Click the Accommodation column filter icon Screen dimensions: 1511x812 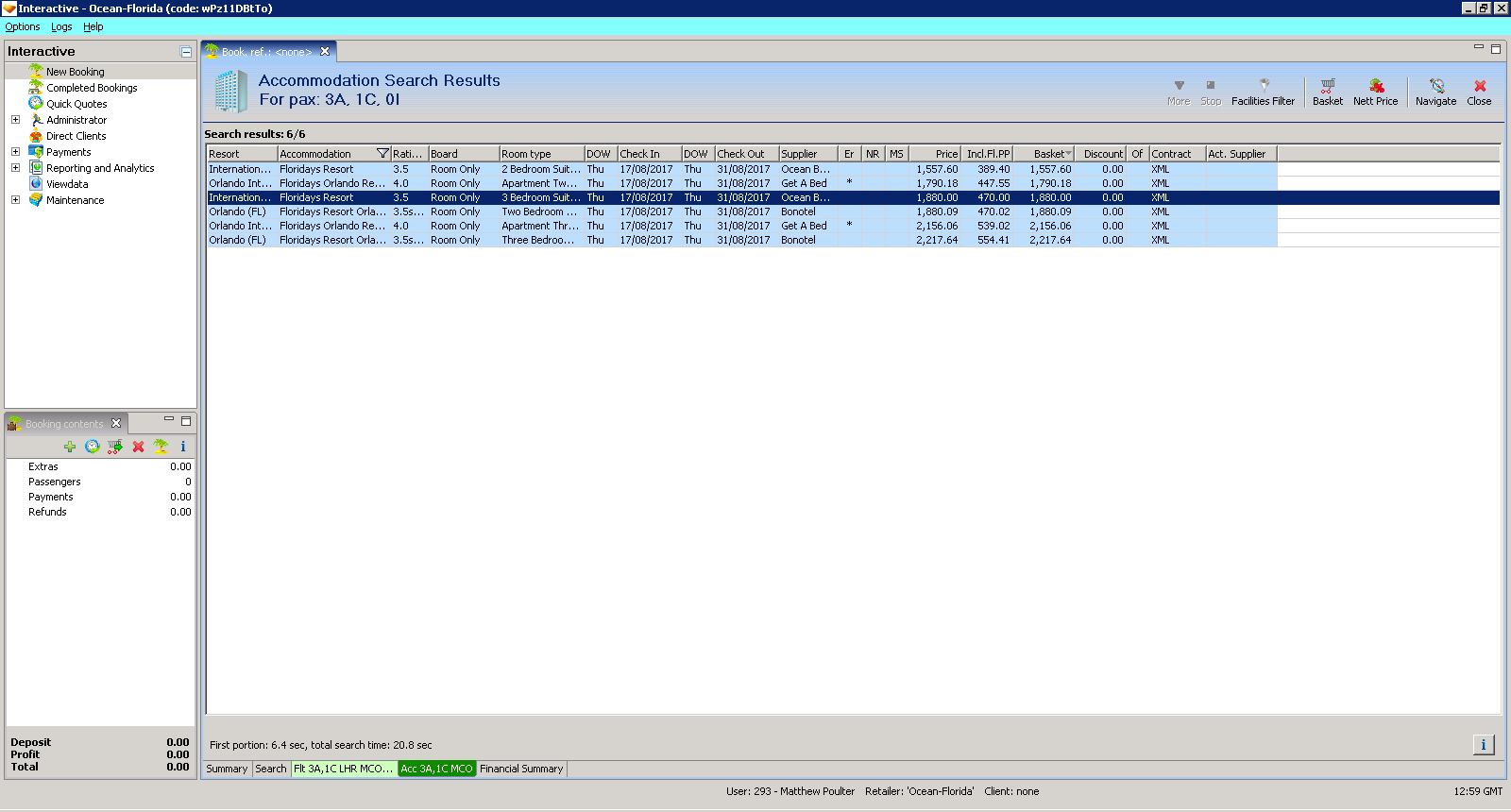[382, 154]
